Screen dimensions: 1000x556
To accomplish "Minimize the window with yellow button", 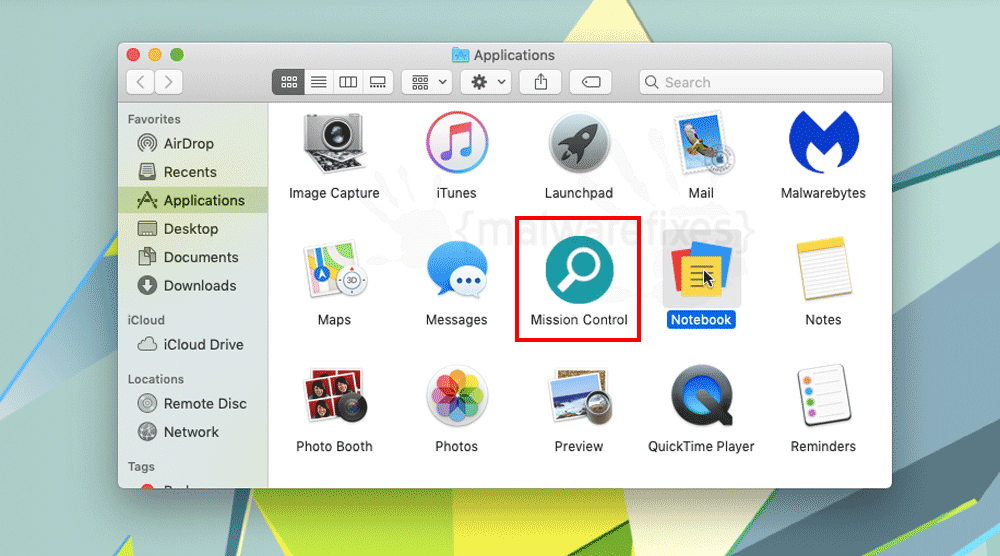I will [155, 55].
